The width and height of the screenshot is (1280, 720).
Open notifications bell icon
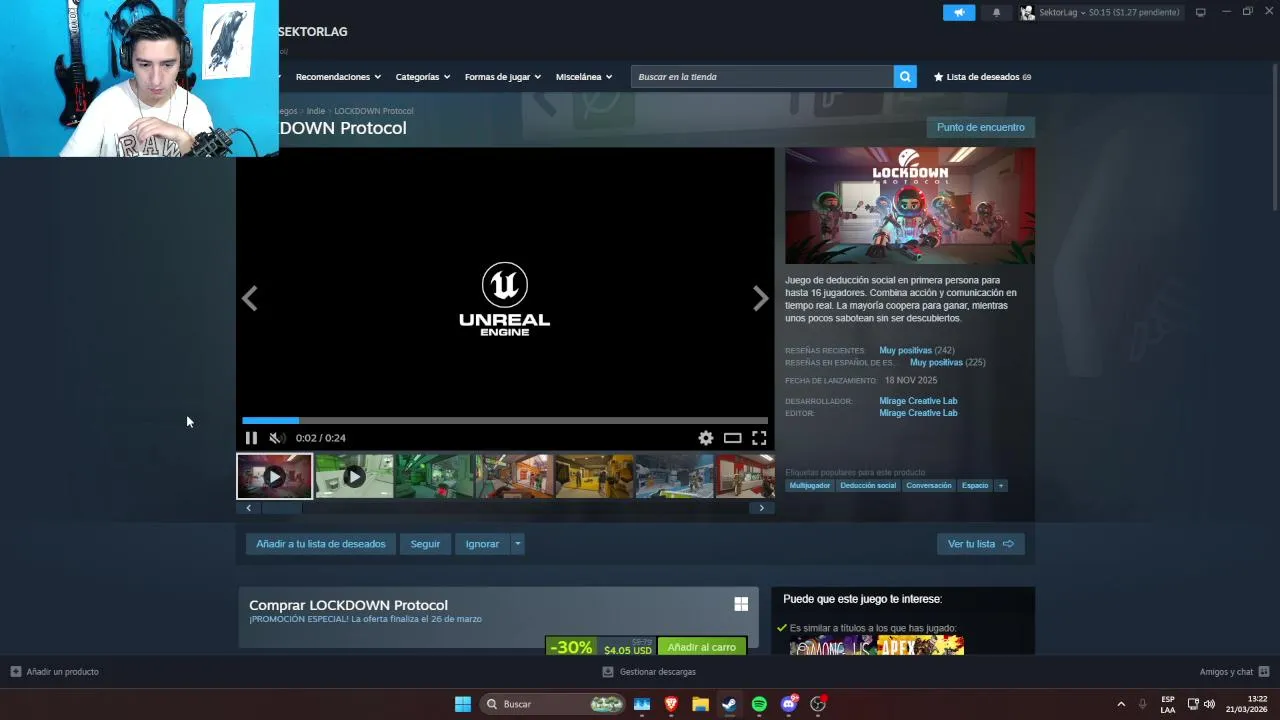pos(996,12)
